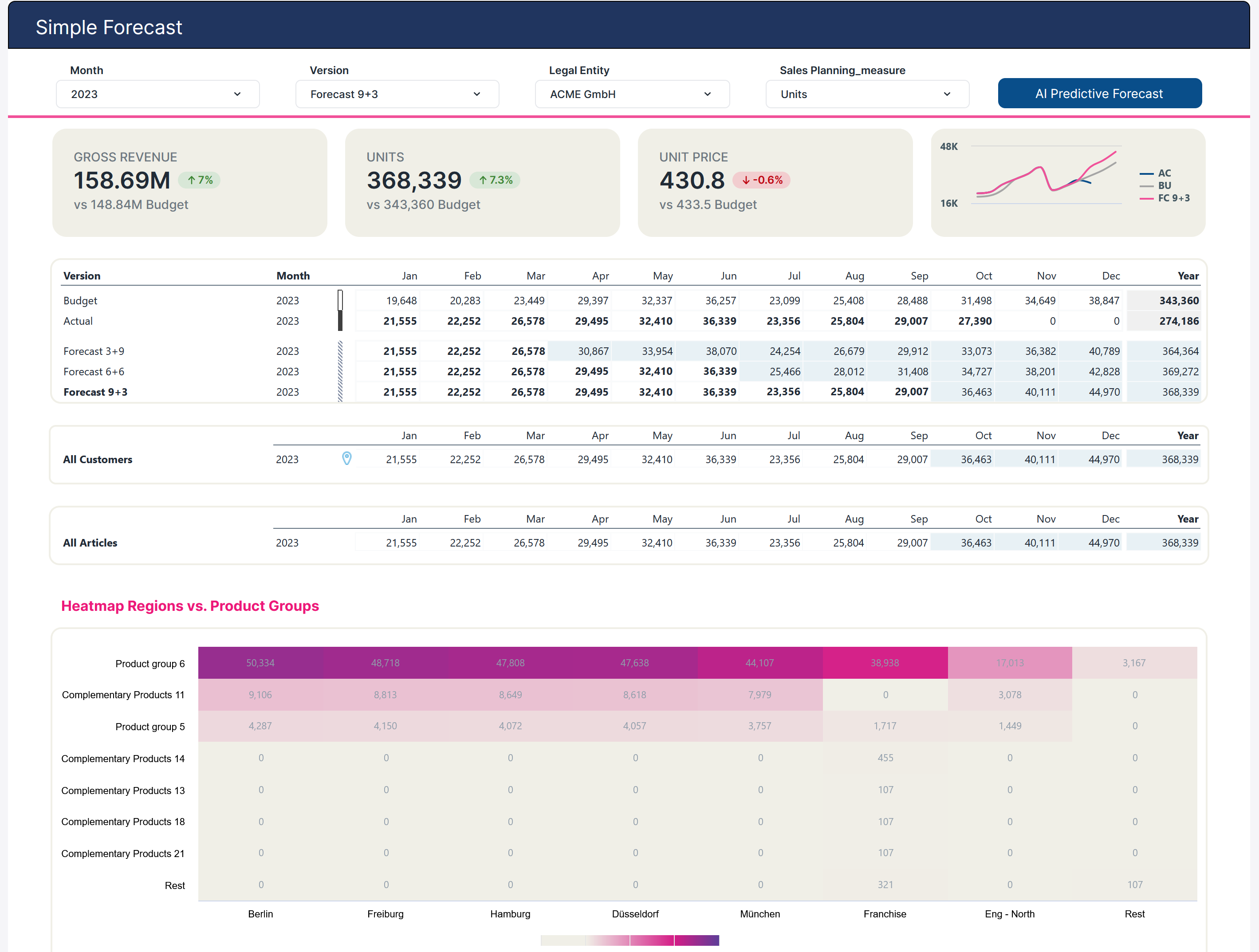The width and height of the screenshot is (1259, 952).
Task: Click the BU legend marker in chart
Action: pos(1146,186)
